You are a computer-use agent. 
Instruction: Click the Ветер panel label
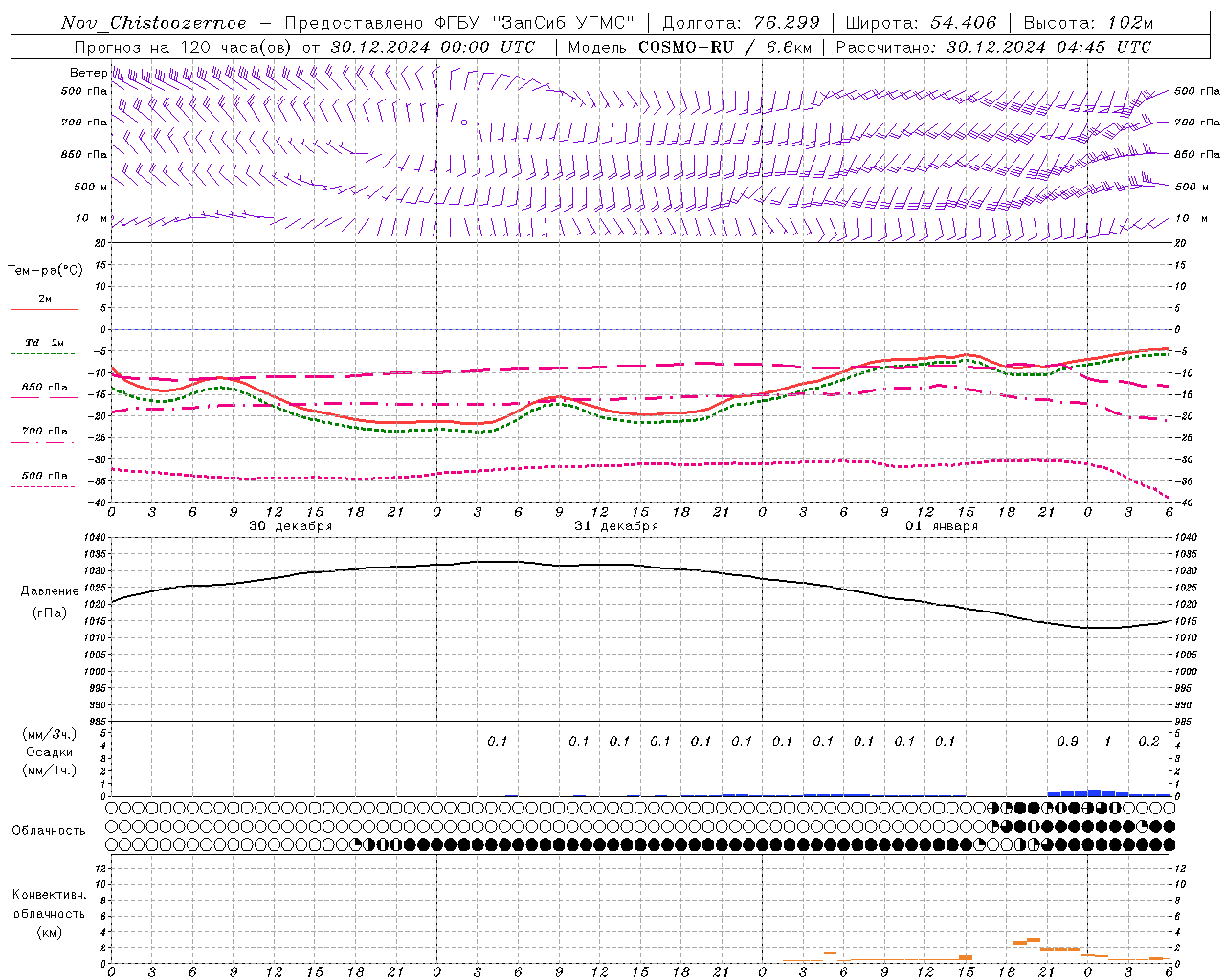88,73
